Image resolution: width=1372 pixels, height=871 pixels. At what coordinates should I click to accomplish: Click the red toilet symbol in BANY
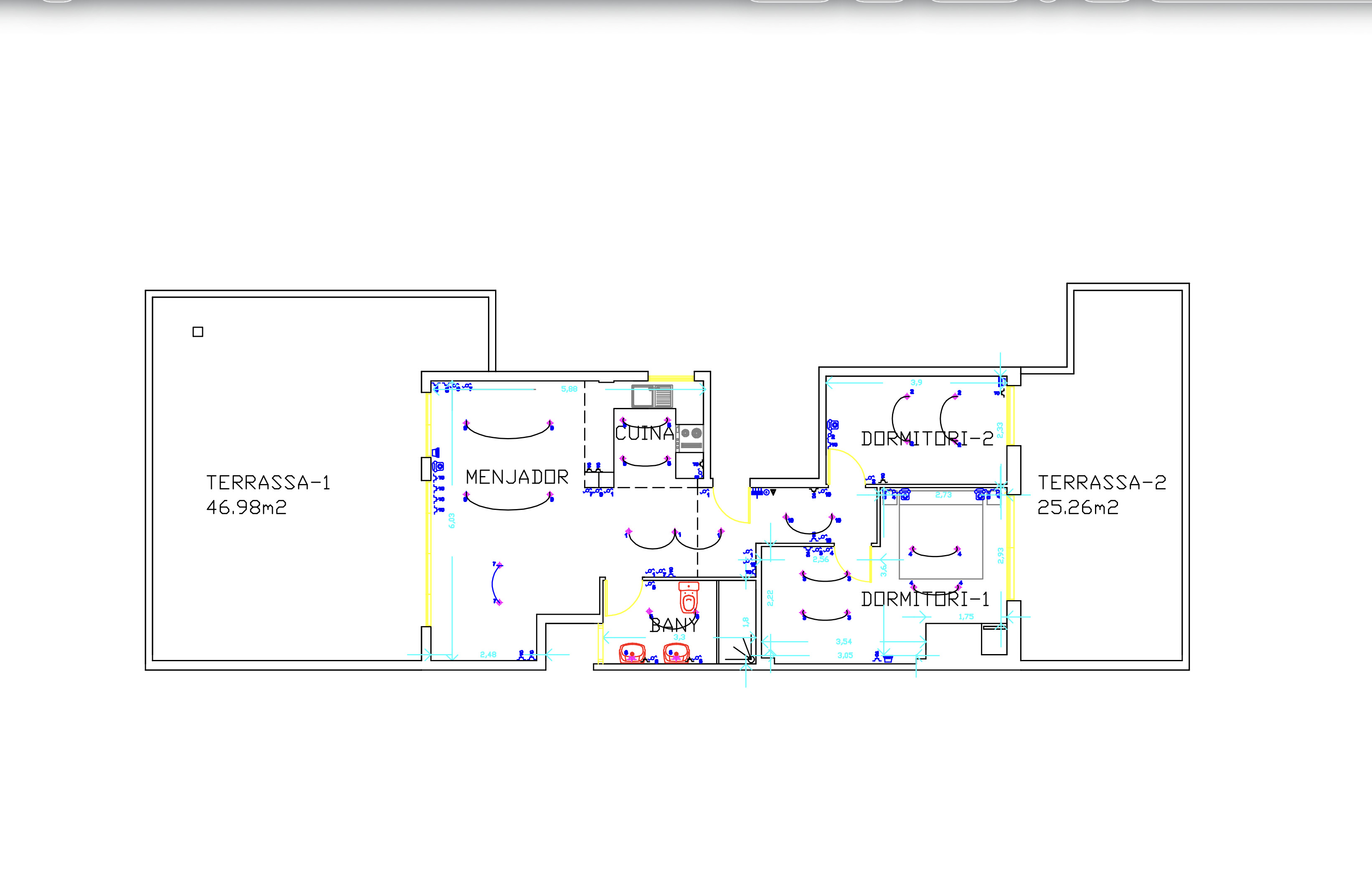click(688, 598)
